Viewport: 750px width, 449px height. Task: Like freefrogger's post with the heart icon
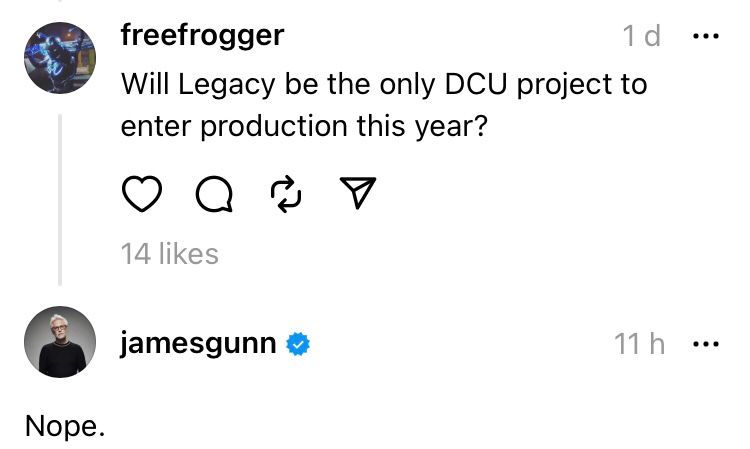[142, 194]
